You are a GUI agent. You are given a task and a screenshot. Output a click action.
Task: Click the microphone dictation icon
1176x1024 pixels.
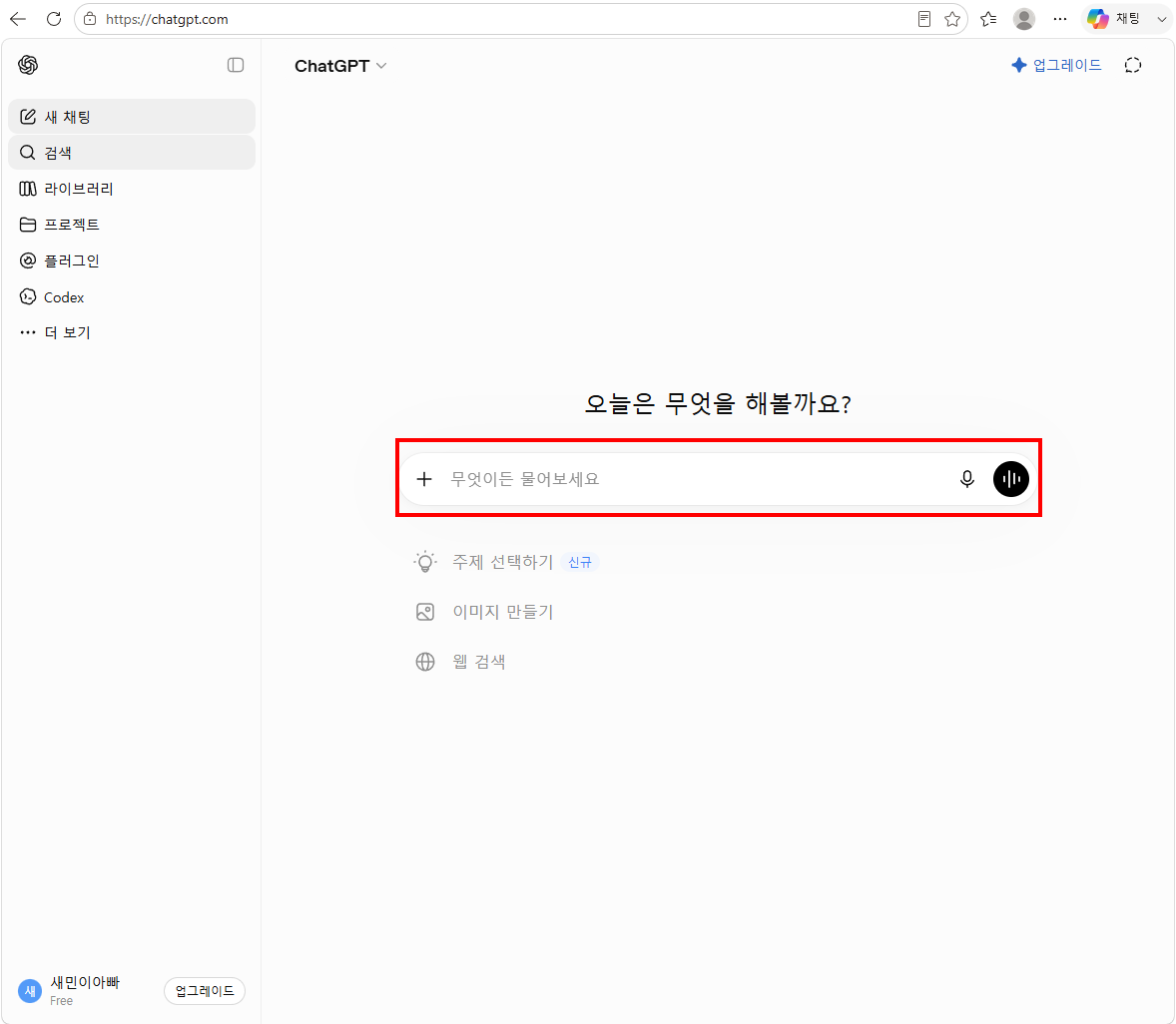click(x=967, y=479)
